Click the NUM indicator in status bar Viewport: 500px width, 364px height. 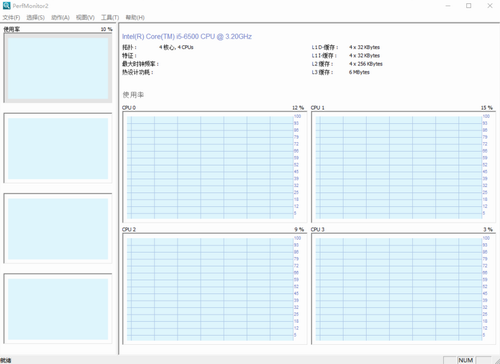[x=465, y=360]
